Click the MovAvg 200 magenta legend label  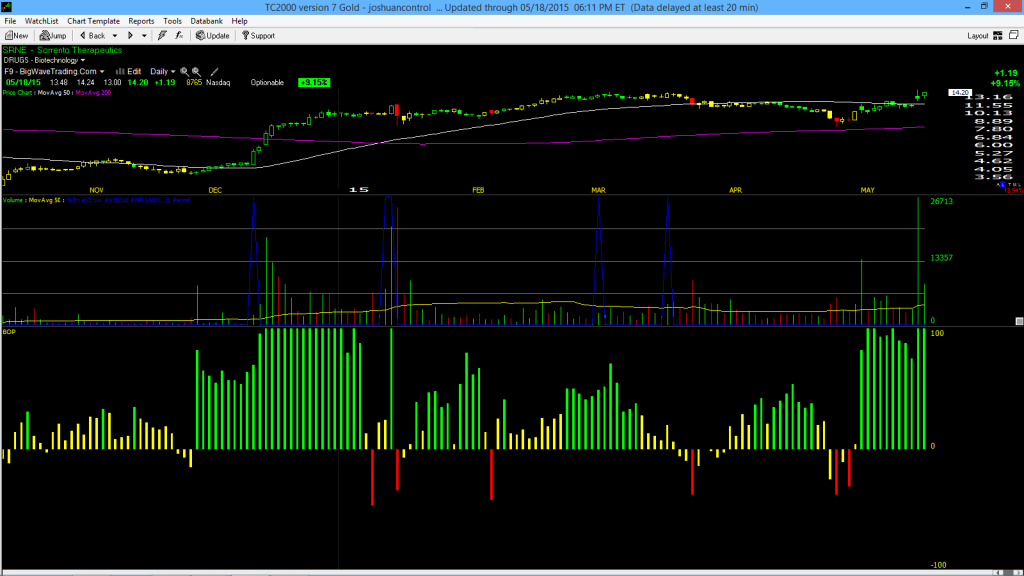pos(93,93)
